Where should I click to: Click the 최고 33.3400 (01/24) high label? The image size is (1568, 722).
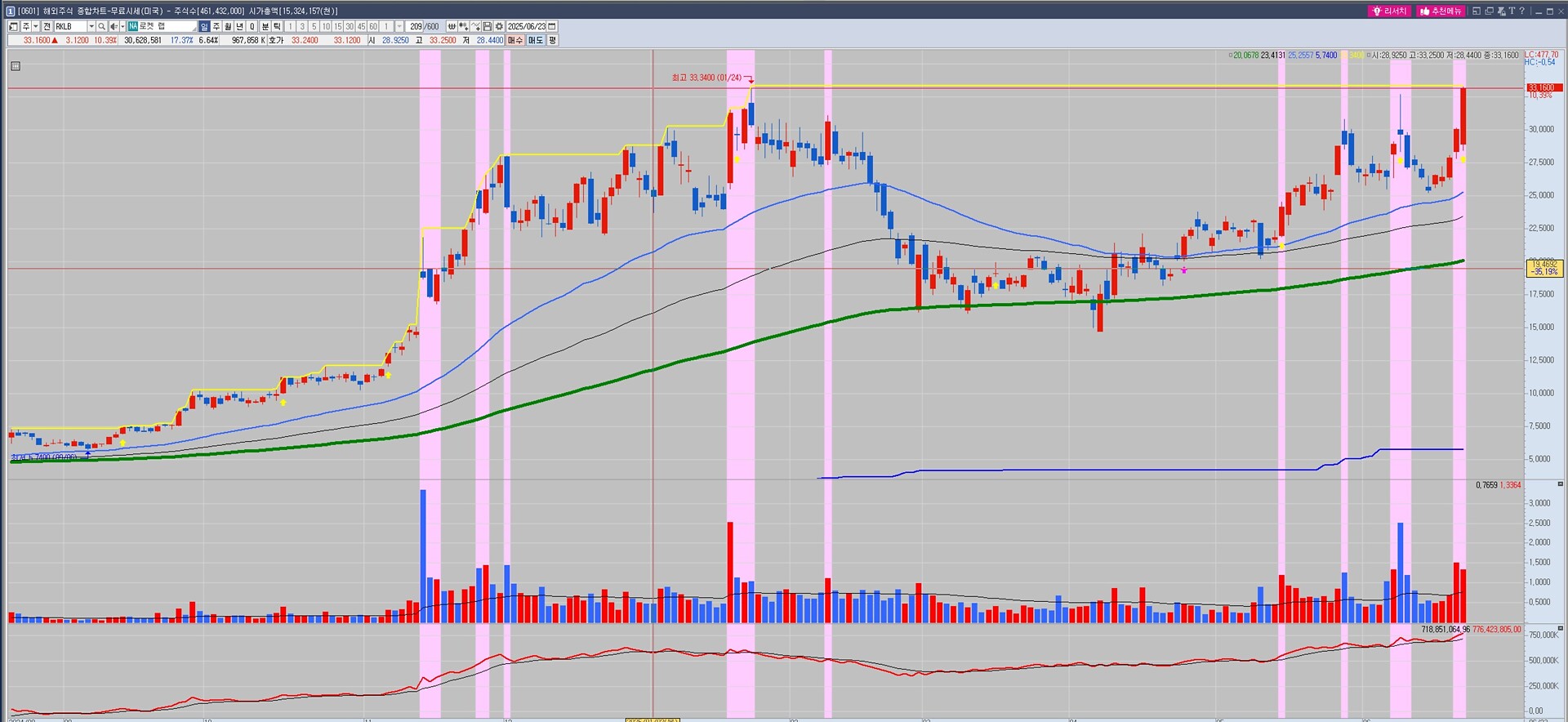pyautogui.click(x=706, y=78)
